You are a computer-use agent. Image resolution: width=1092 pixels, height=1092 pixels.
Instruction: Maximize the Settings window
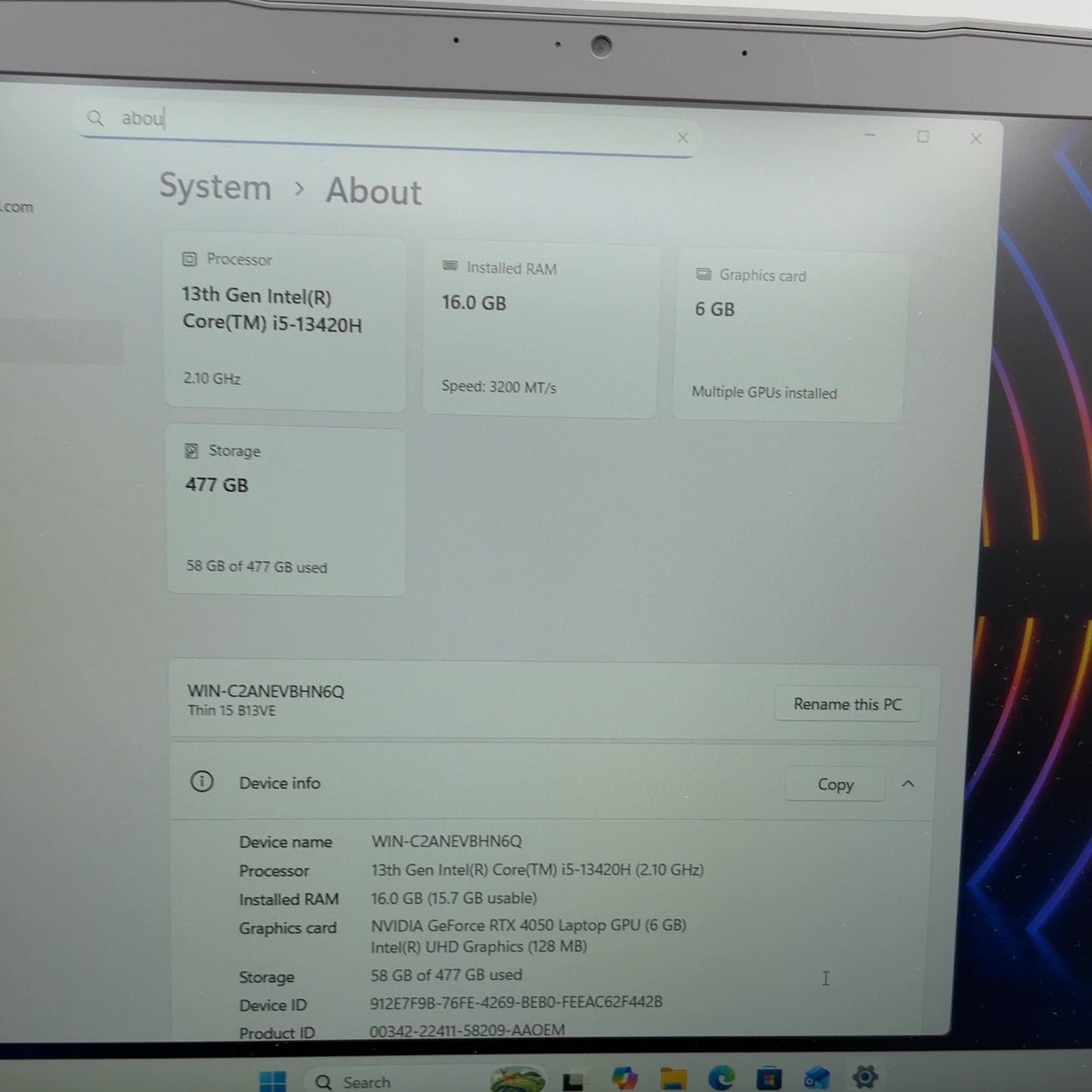923,137
